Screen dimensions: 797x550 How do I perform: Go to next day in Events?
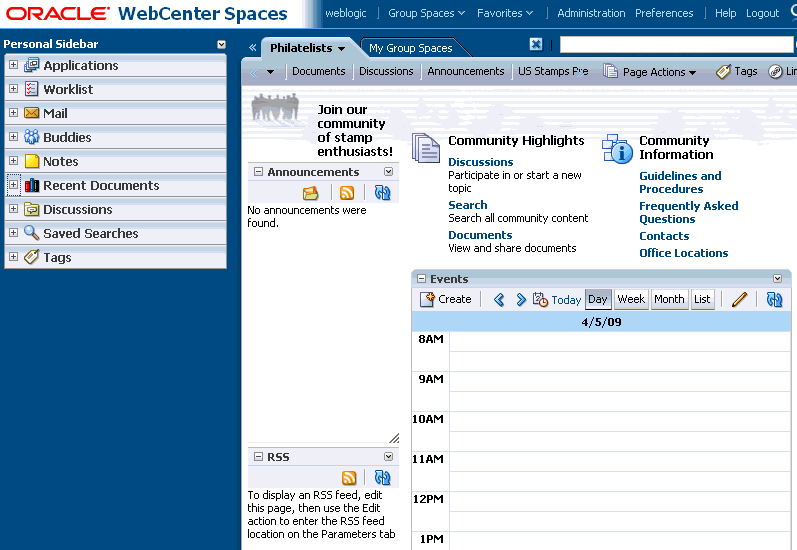coord(520,299)
